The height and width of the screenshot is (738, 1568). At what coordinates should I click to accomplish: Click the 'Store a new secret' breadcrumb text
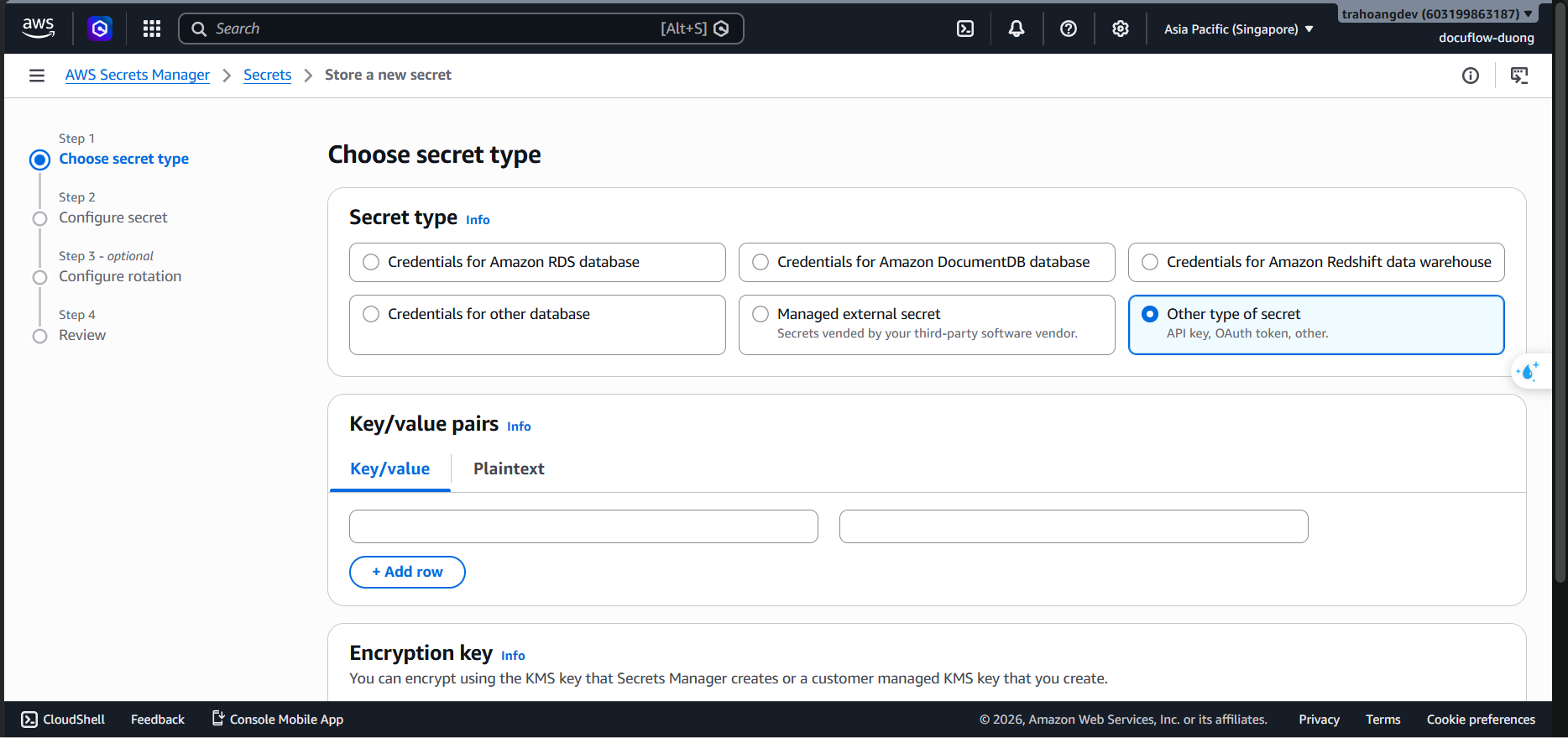coord(388,75)
